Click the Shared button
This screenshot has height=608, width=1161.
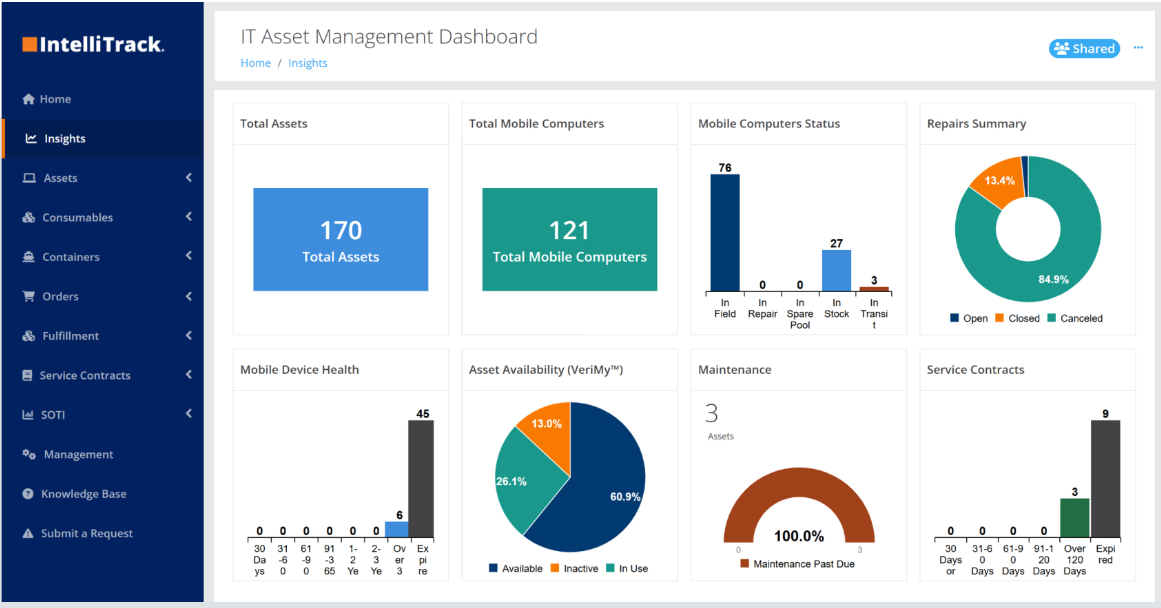click(x=1084, y=48)
